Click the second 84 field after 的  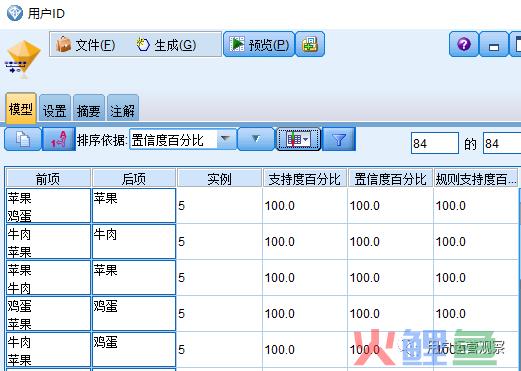(502, 143)
